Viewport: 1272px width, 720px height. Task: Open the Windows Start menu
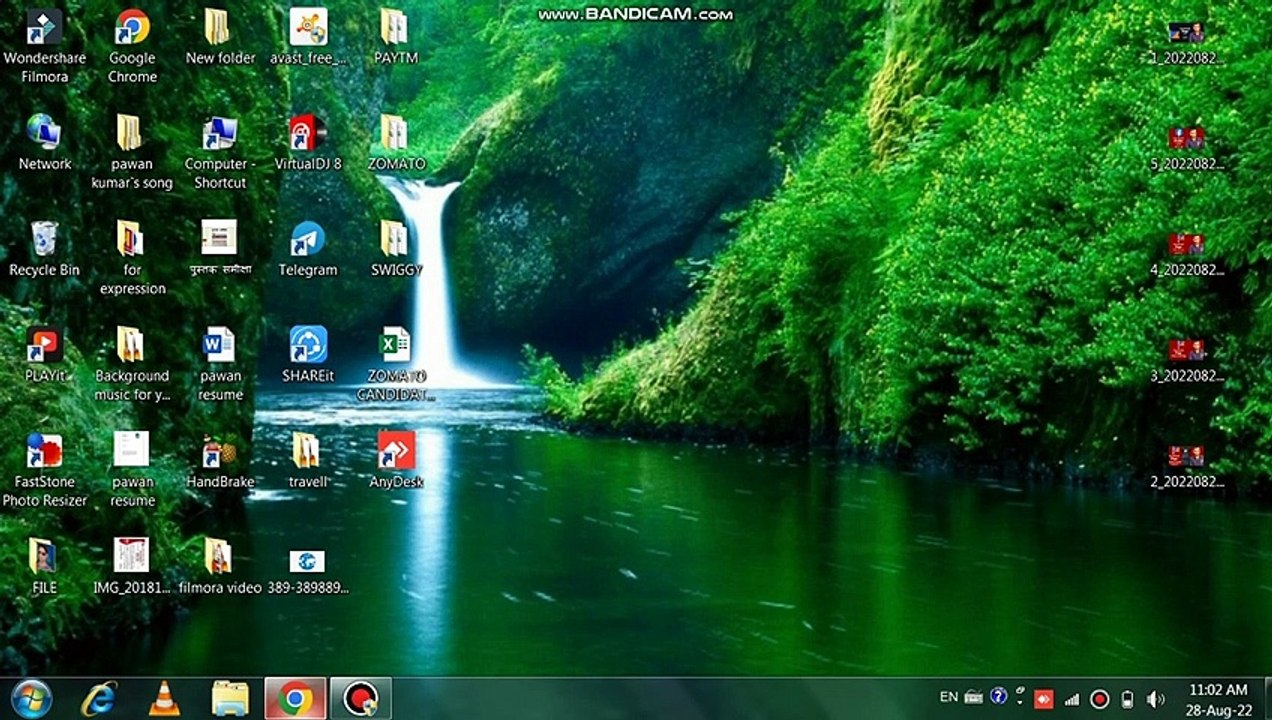coord(31,698)
